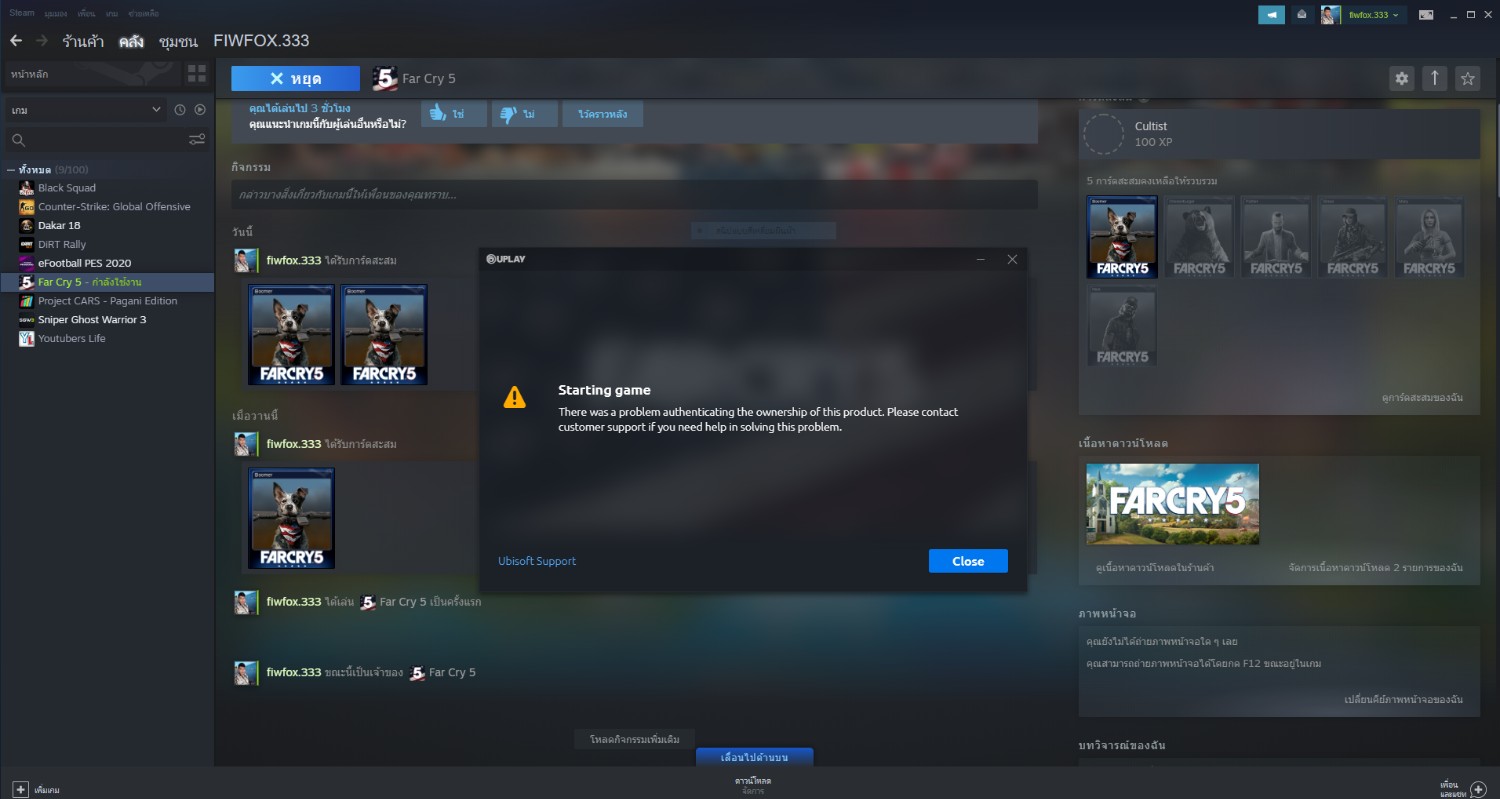Open the manage 2 DLC items link

1376,567
